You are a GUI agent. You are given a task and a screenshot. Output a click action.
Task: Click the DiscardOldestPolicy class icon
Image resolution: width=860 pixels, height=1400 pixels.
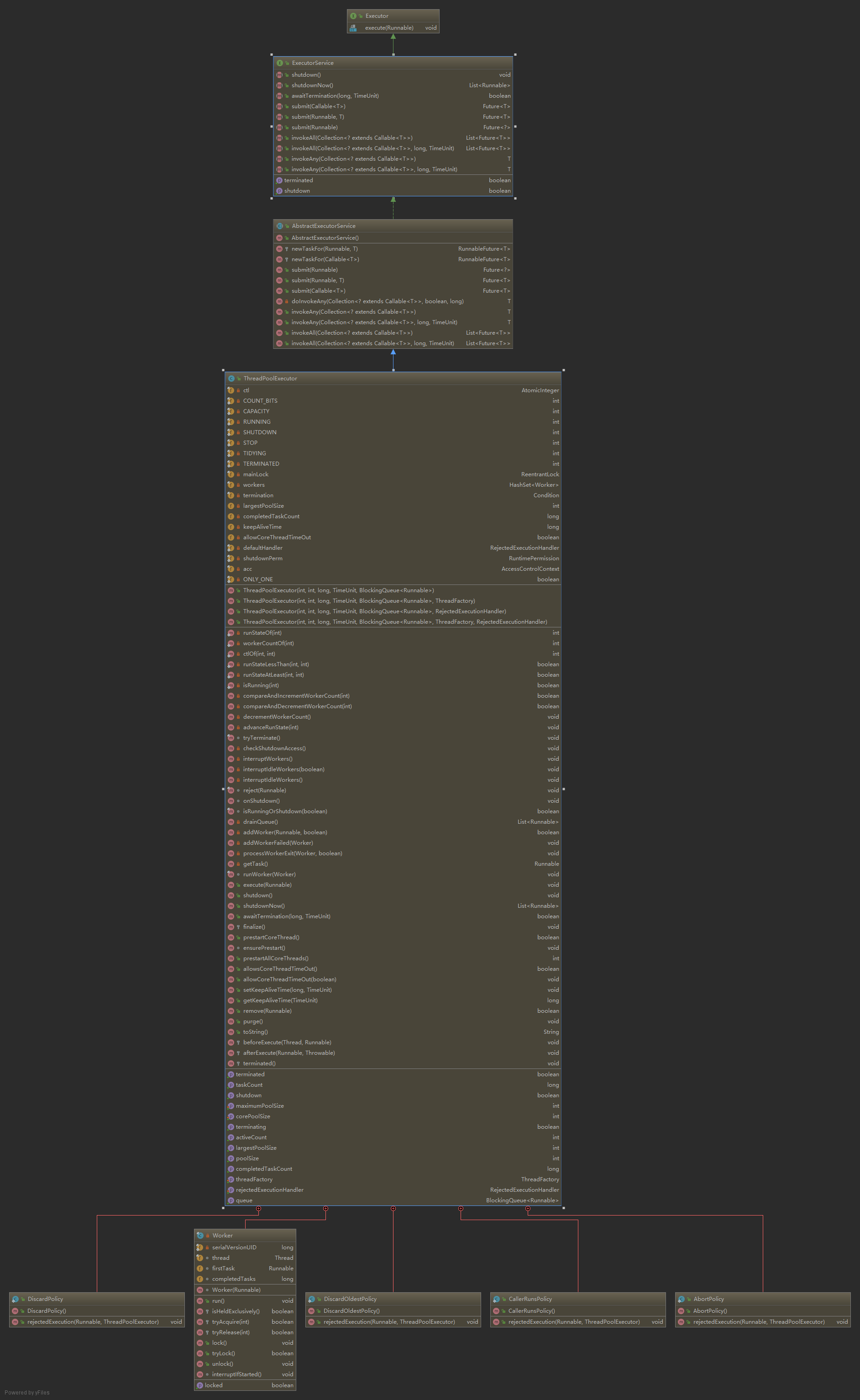pyautogui.click(x=311, y=1299)
